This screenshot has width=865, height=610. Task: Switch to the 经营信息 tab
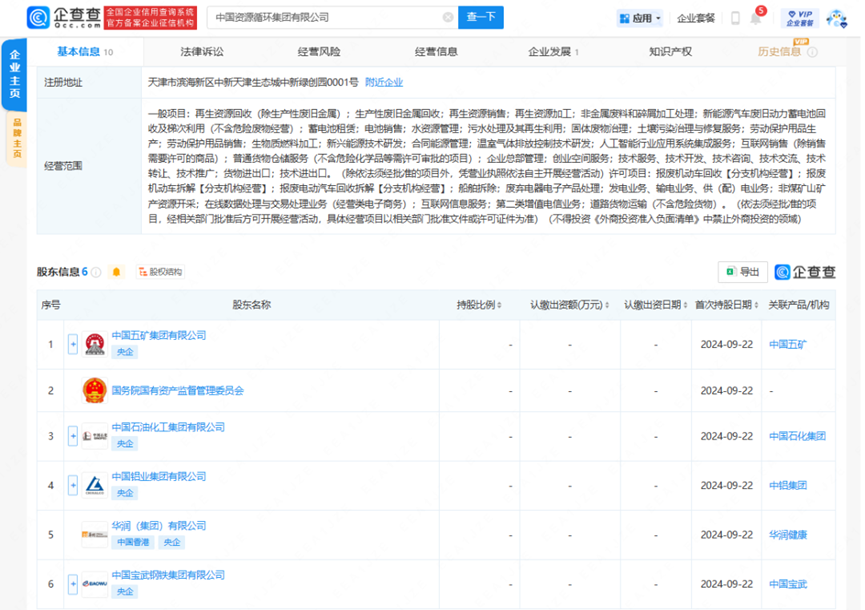pyautogui.click(x=436, y=52)
